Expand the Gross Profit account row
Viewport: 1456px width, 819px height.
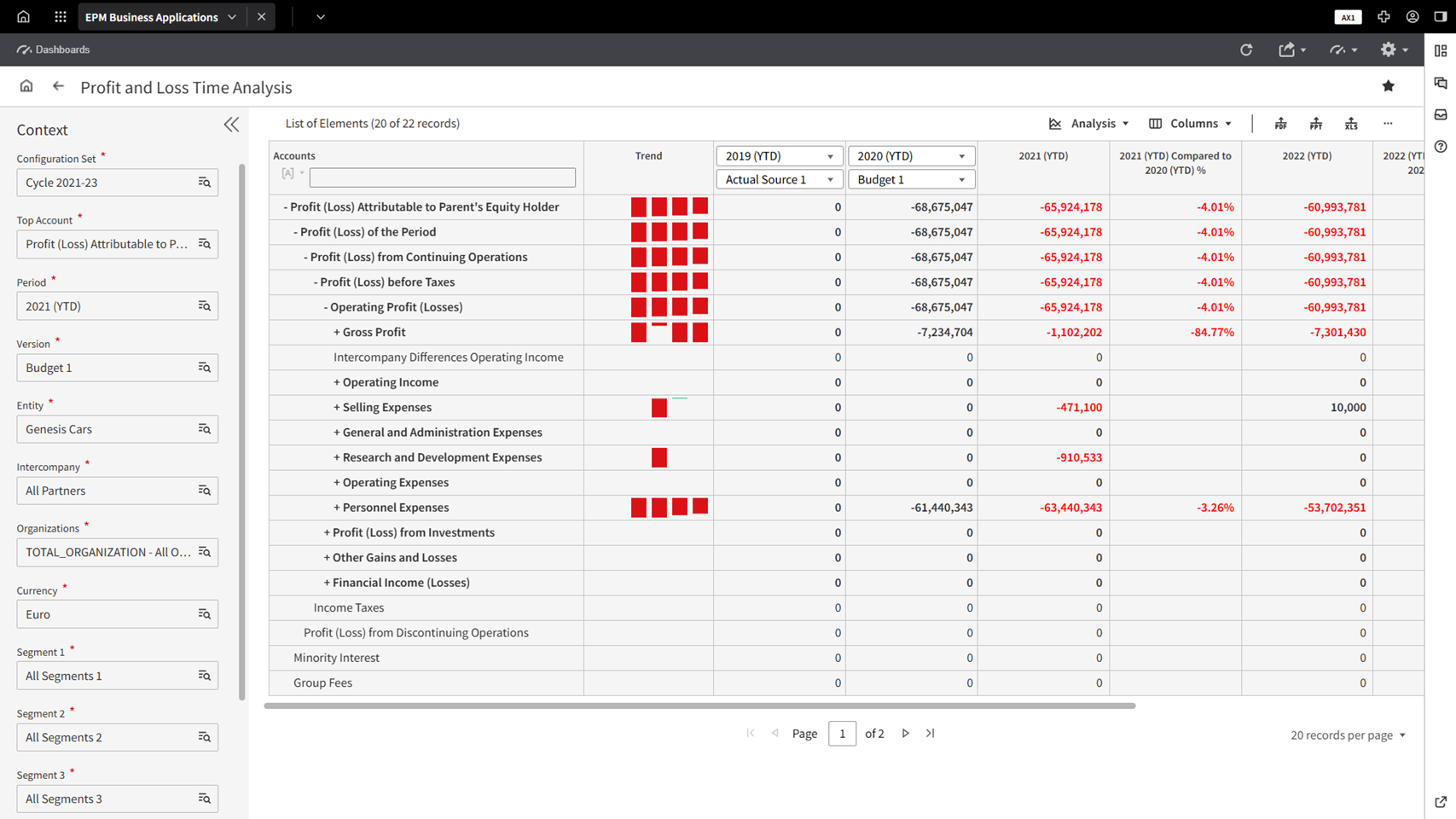pyautogui.click(x=337, y=333)
